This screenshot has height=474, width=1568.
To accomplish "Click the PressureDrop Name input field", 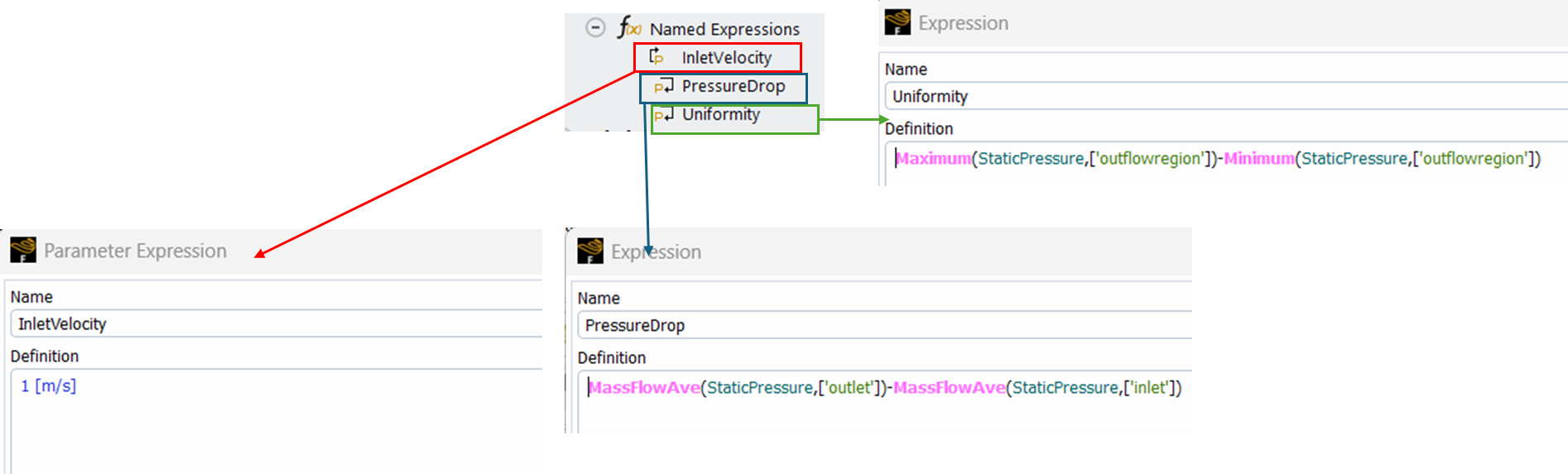I will click(x=883, y=326).
